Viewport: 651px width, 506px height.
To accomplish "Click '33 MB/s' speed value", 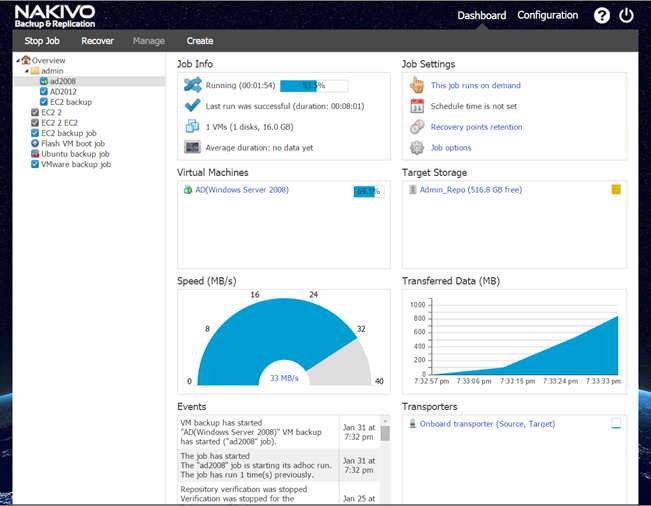I will (x=284, y=378).
